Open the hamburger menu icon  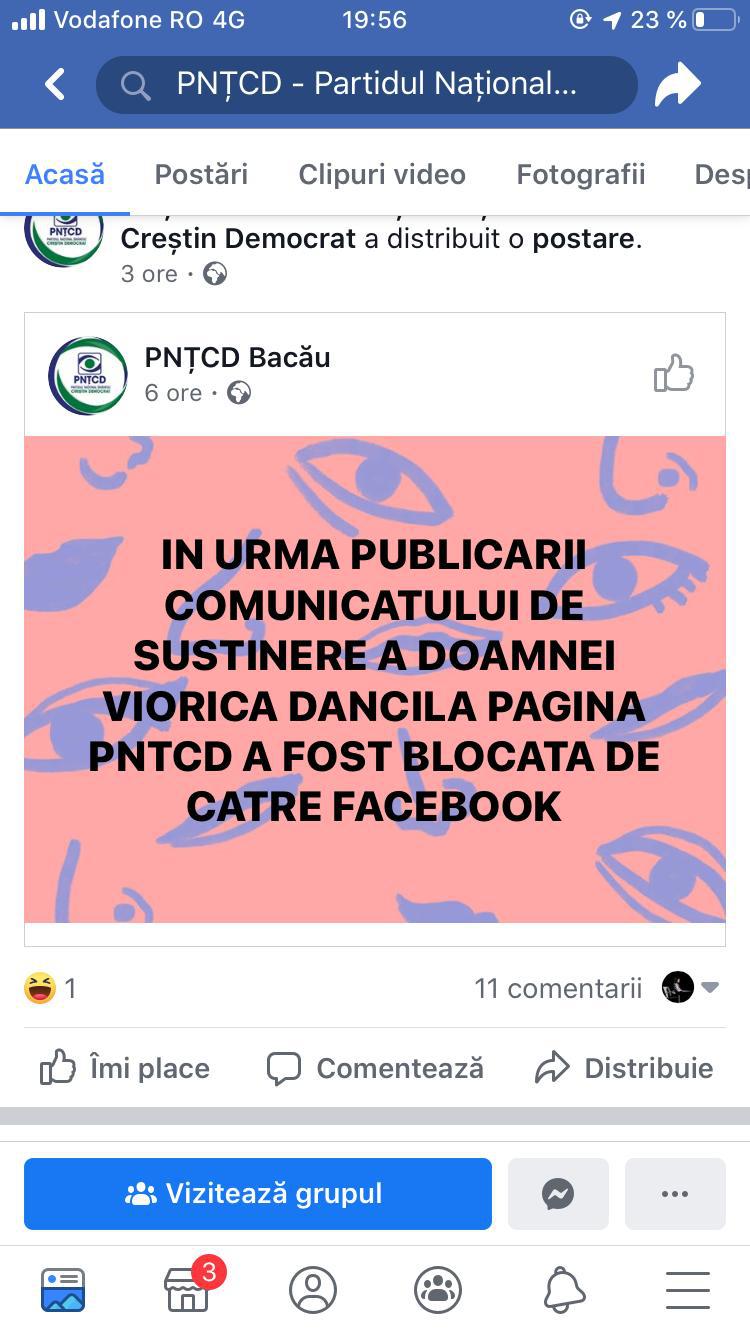(687, 1290)
